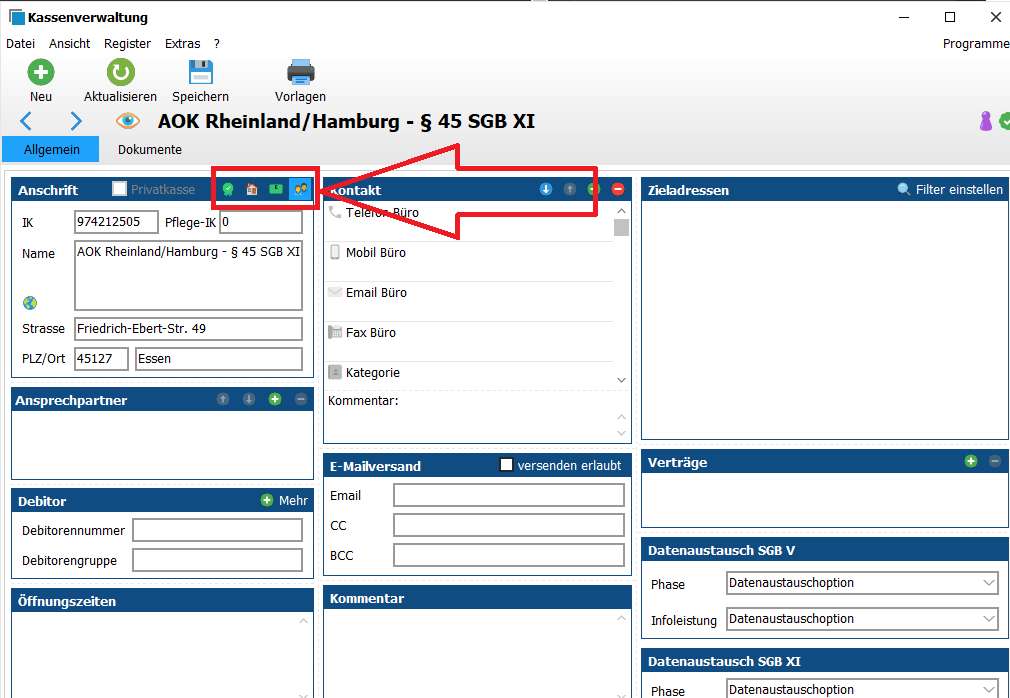Click the fax icon next to Fax Büro
1010x698 pixels.
coord(335,332)
